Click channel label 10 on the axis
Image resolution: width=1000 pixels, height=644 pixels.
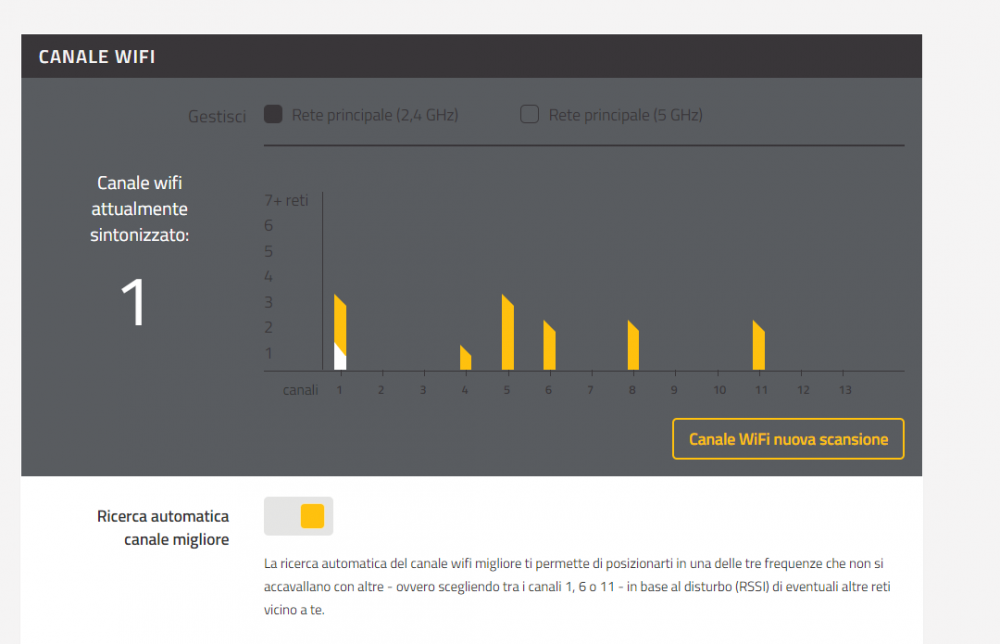pos(719,390)
